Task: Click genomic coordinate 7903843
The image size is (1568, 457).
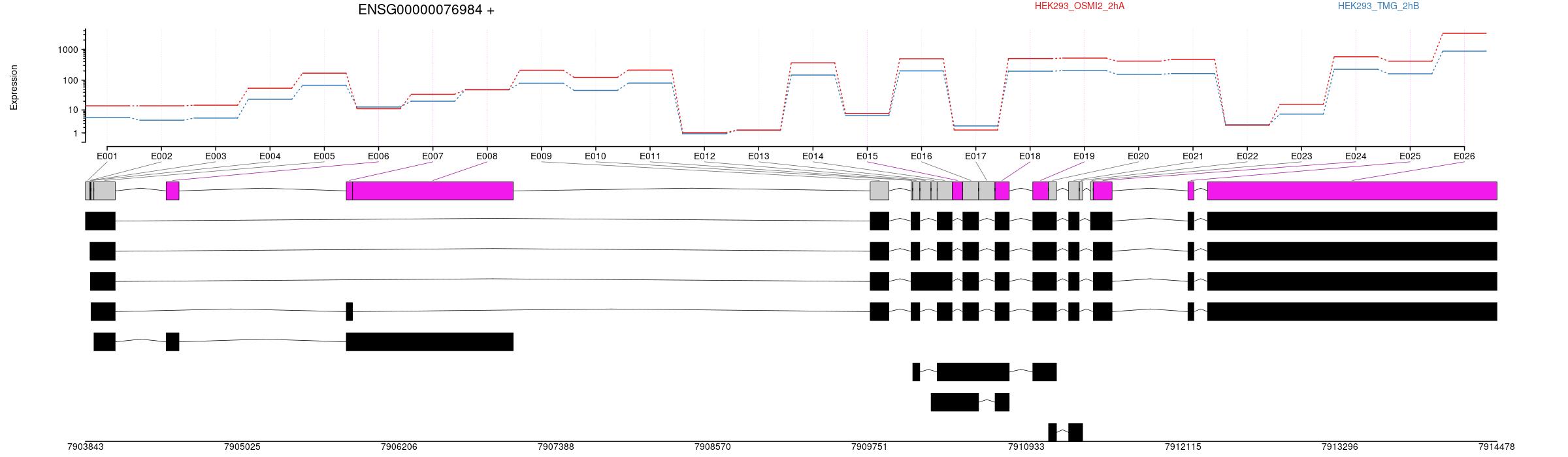Action: pos(85,447)
